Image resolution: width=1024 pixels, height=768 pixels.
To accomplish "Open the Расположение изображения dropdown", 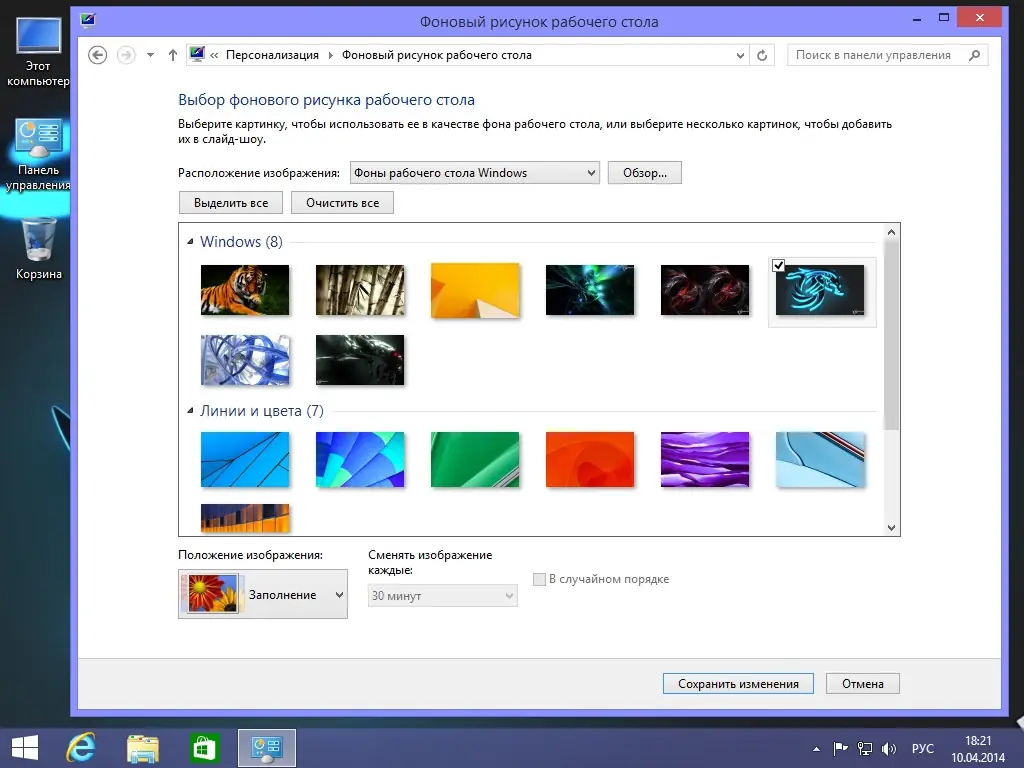I will tap(474, 172).
